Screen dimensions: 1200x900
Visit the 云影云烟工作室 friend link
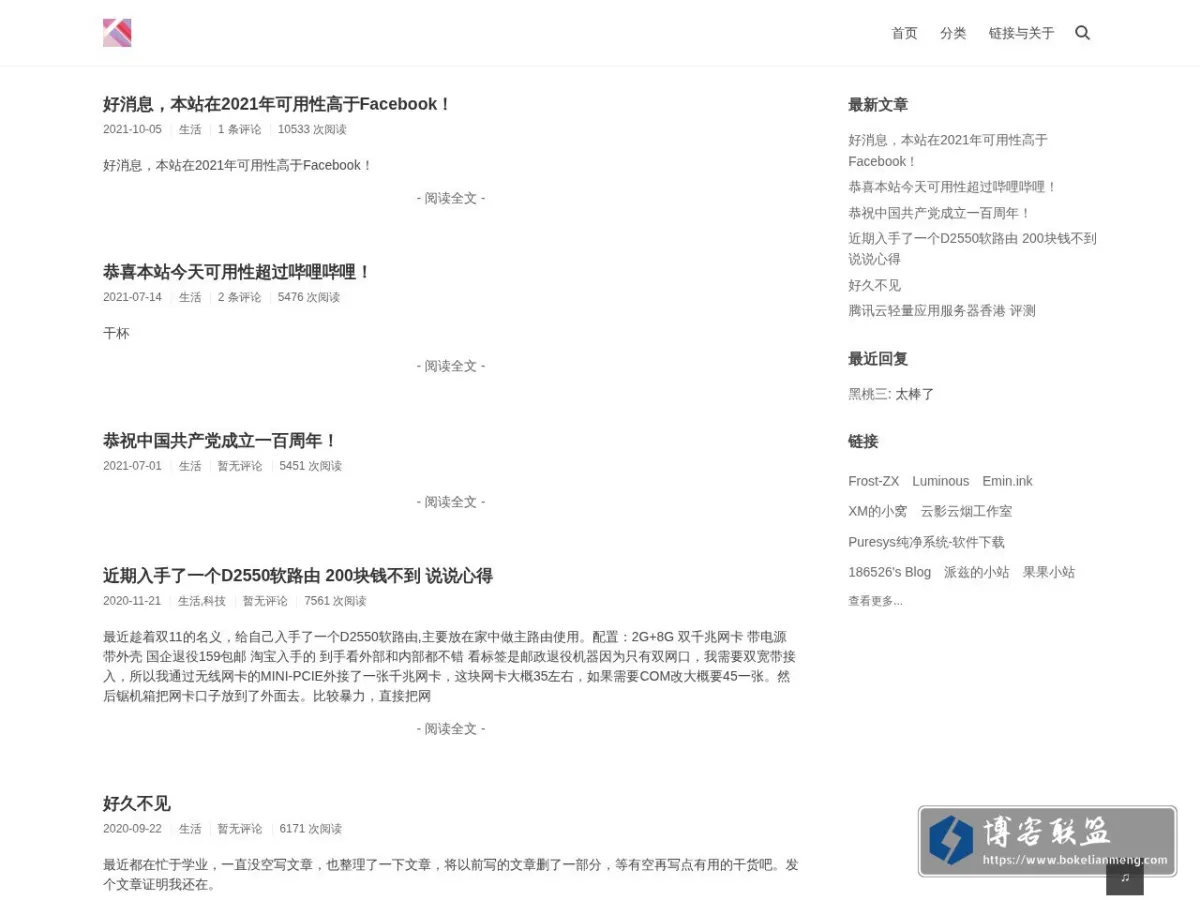click(x=966, y=511)
